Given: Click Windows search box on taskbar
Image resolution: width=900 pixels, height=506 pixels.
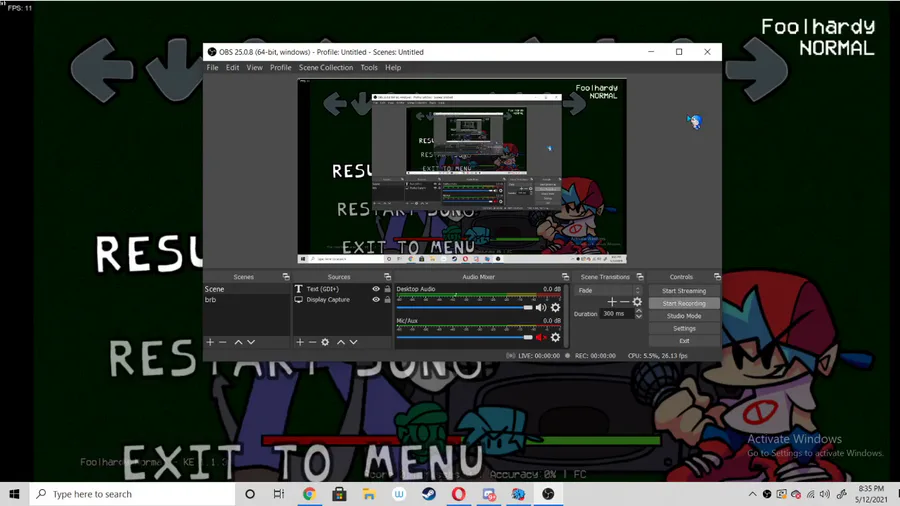Looking at the screenshot, I should (133, 494).
